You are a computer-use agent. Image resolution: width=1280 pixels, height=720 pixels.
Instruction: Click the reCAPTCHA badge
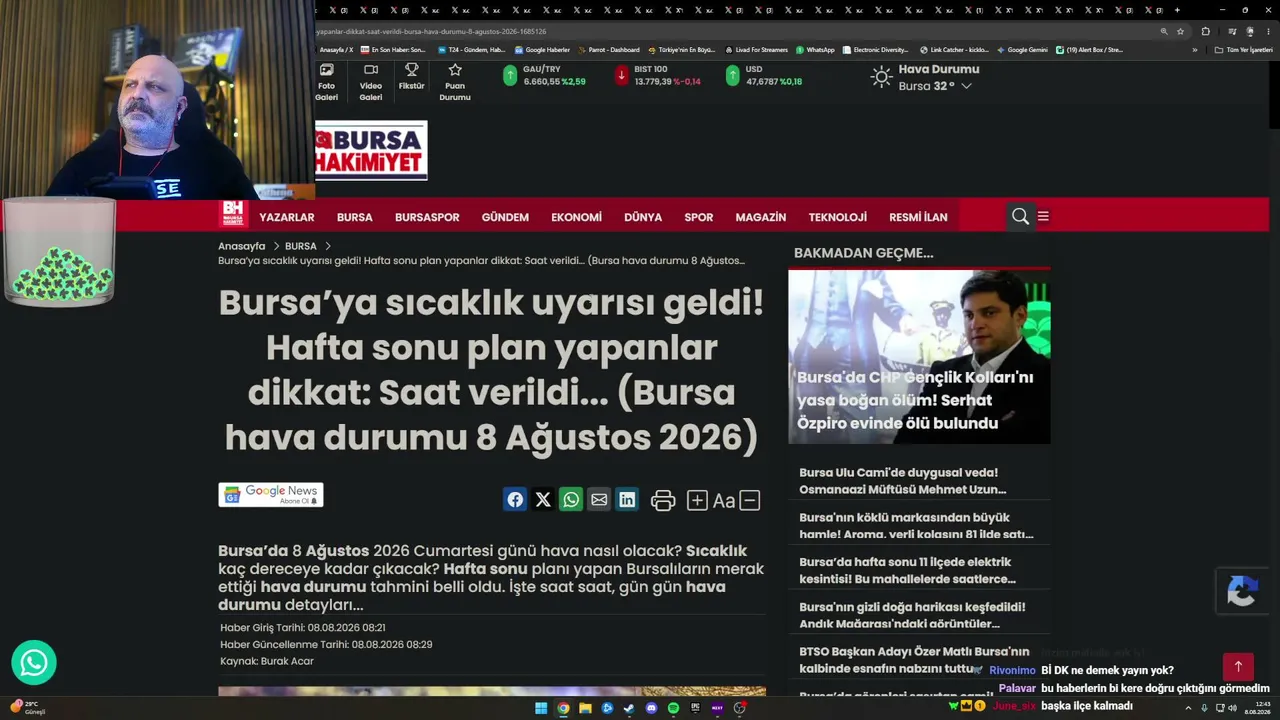tap(1241, 591)
